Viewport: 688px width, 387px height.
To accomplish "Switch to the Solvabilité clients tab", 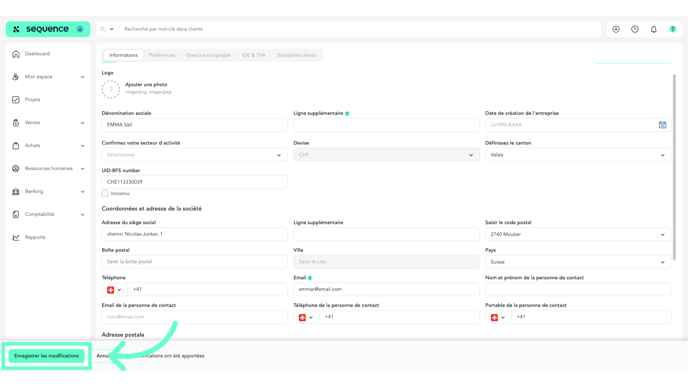I will [x=296, y=55].
